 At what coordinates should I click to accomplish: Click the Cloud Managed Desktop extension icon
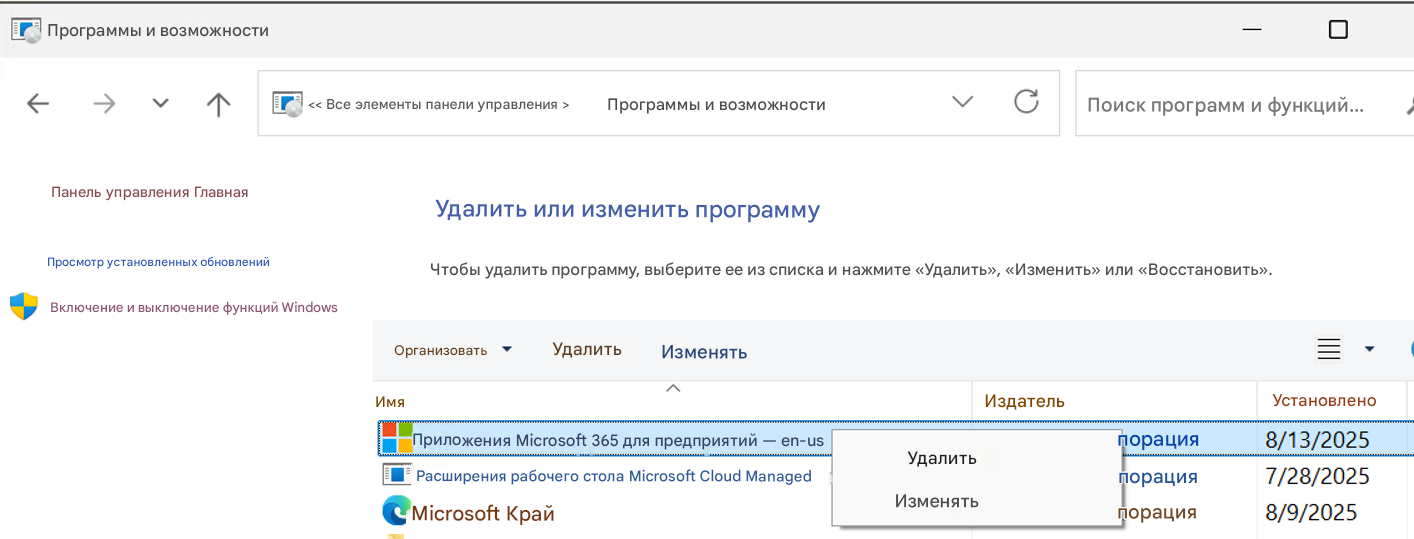(x=397, y=475)
